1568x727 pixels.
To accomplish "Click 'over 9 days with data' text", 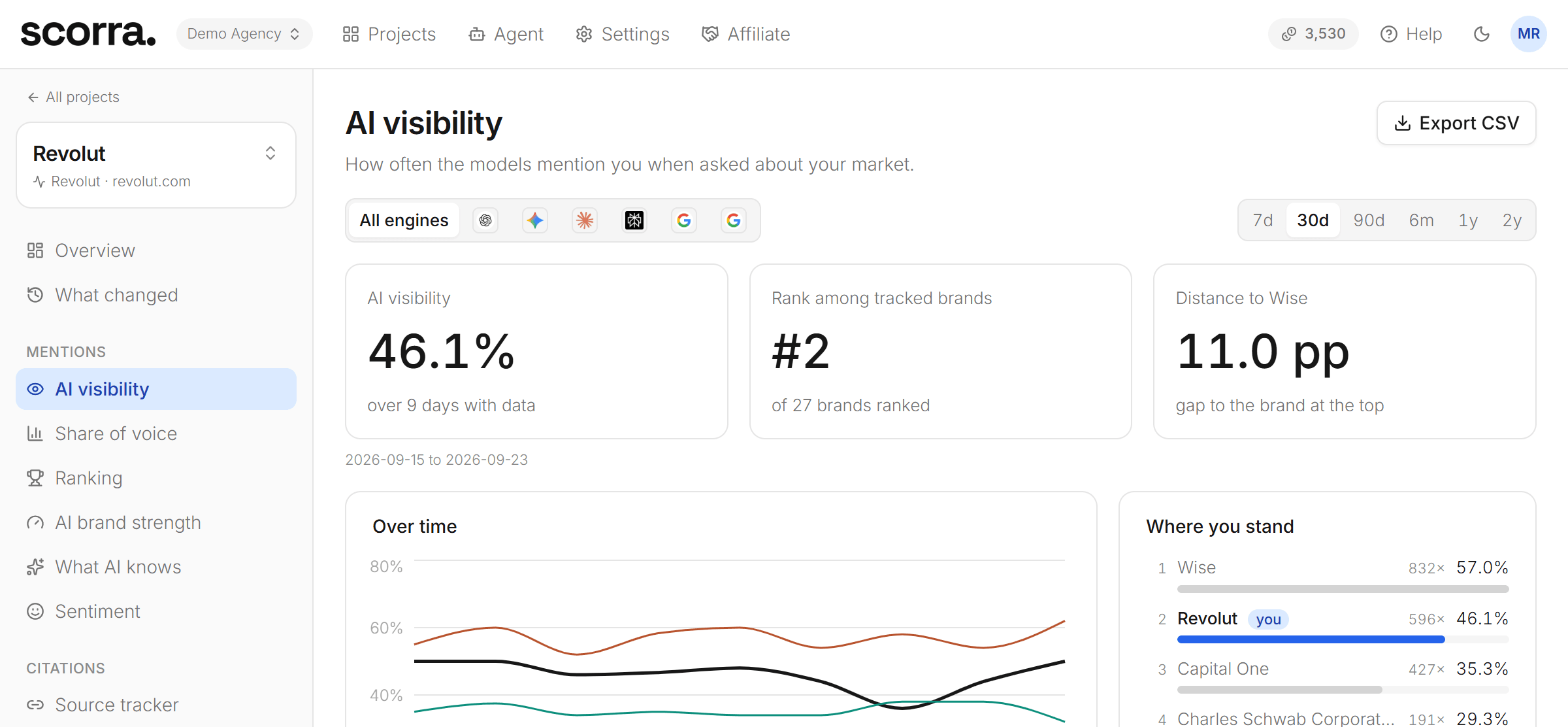I will click(451, 405).
